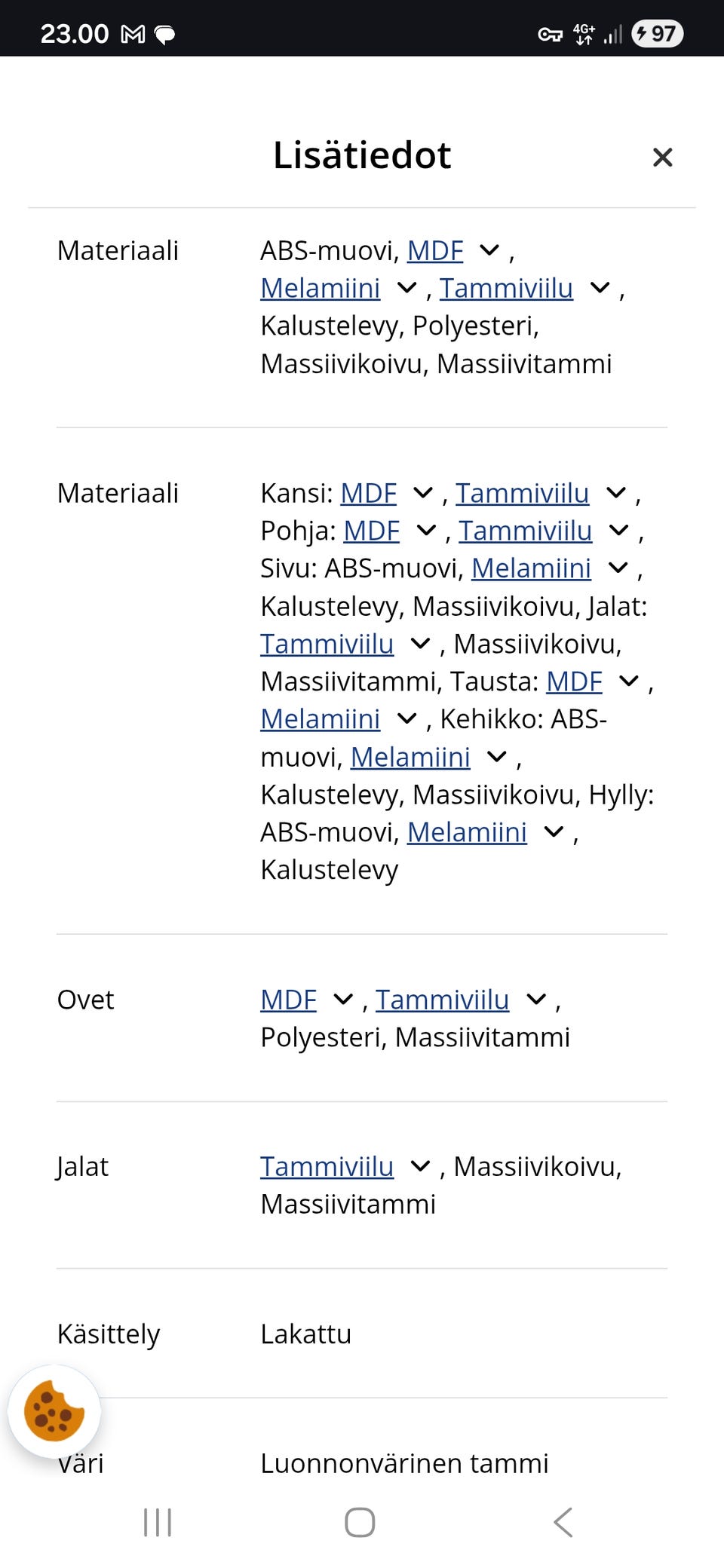Expand the chevron after Sivu Melamiini
Image resolution: width=724 pixels, height=1568 pixels.
tap(618, 568)
